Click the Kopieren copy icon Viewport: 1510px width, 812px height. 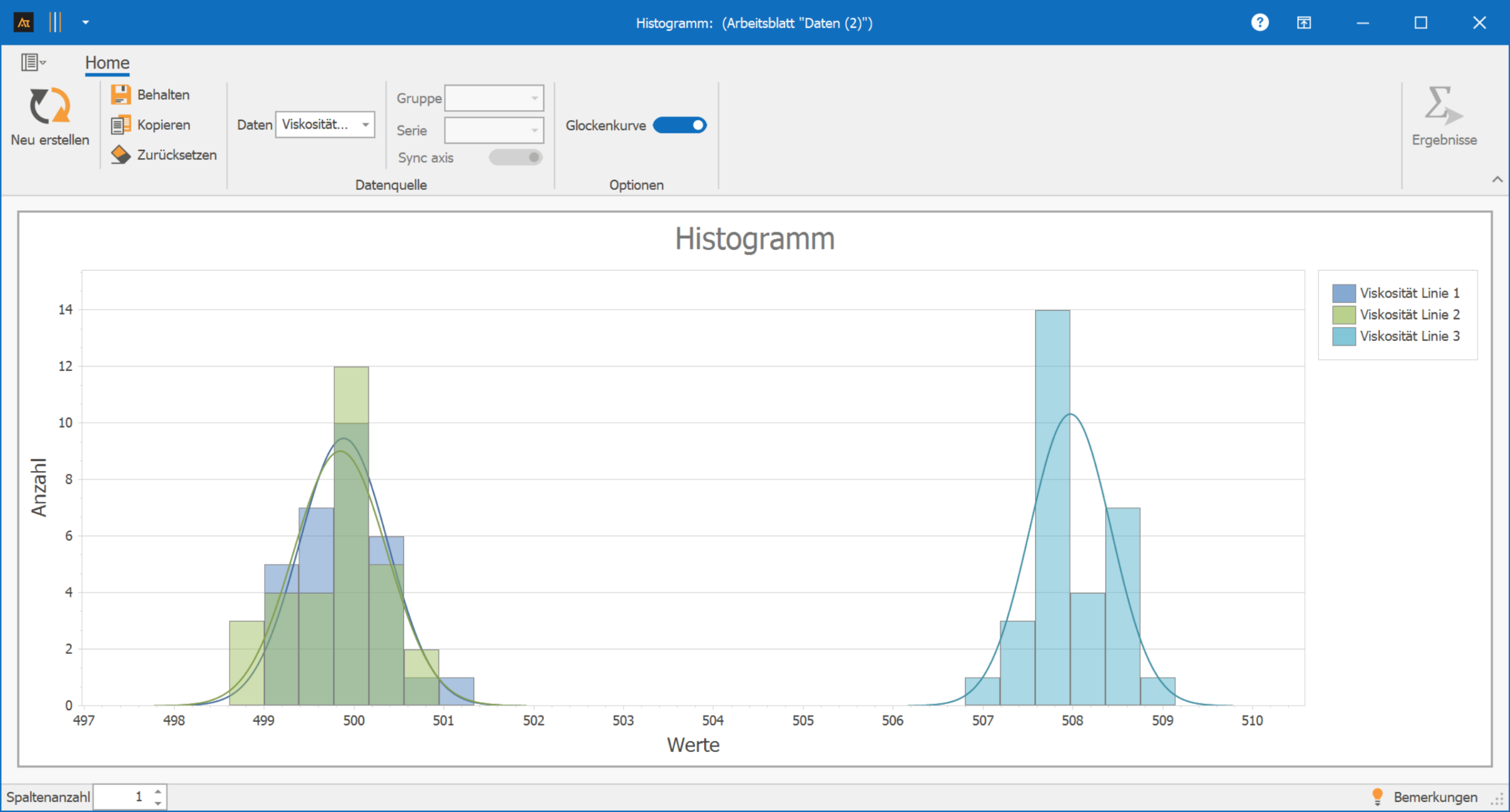coord(120,125)
